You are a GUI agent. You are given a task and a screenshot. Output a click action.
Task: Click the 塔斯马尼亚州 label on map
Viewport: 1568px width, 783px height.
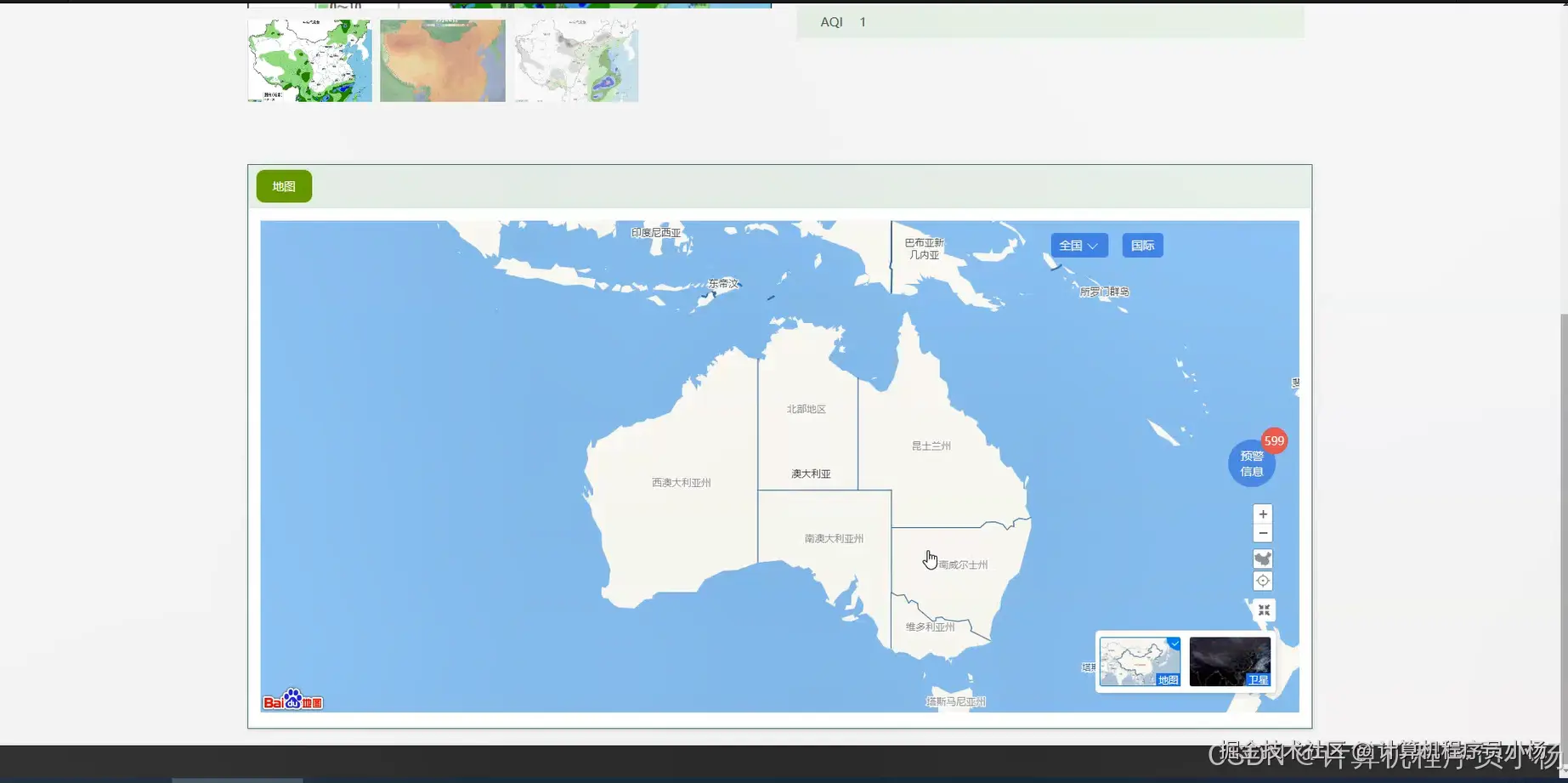[956, 701]
